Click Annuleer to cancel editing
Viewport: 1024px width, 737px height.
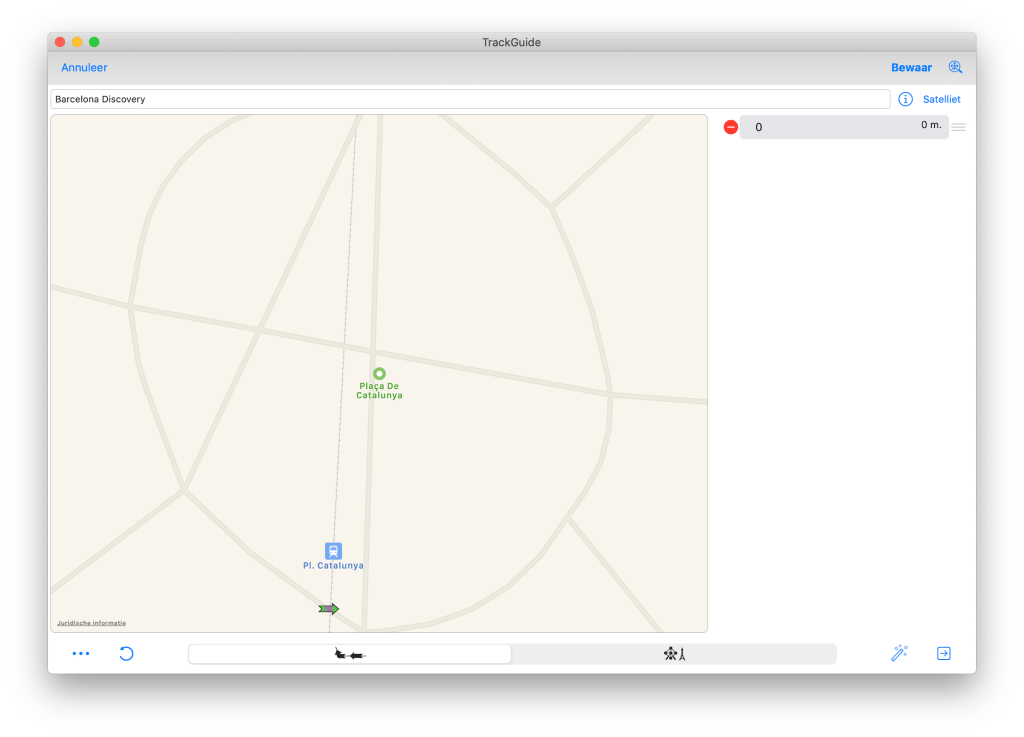click(x=84, y=68)
